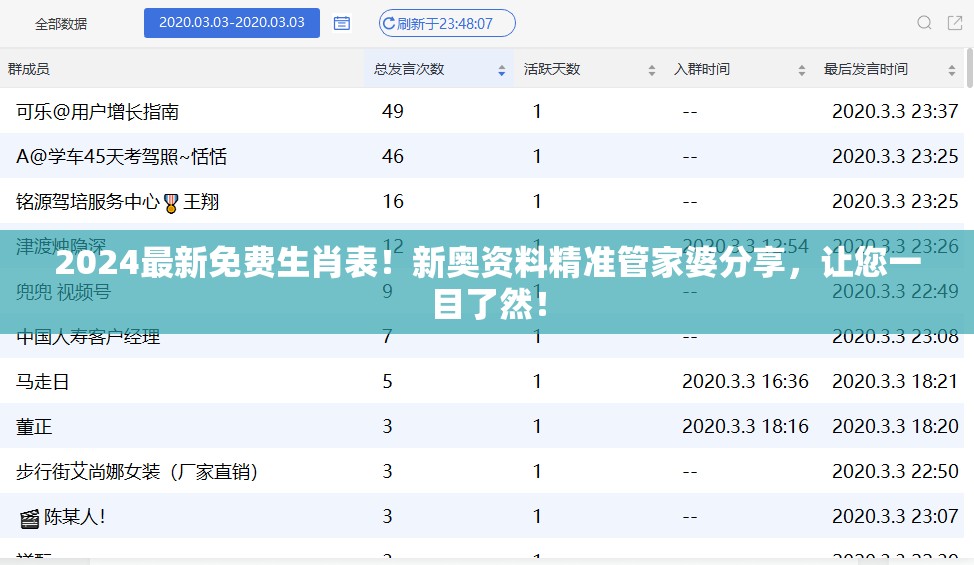Click the clapperboard icon beside 陈某人

click(29, 518)
